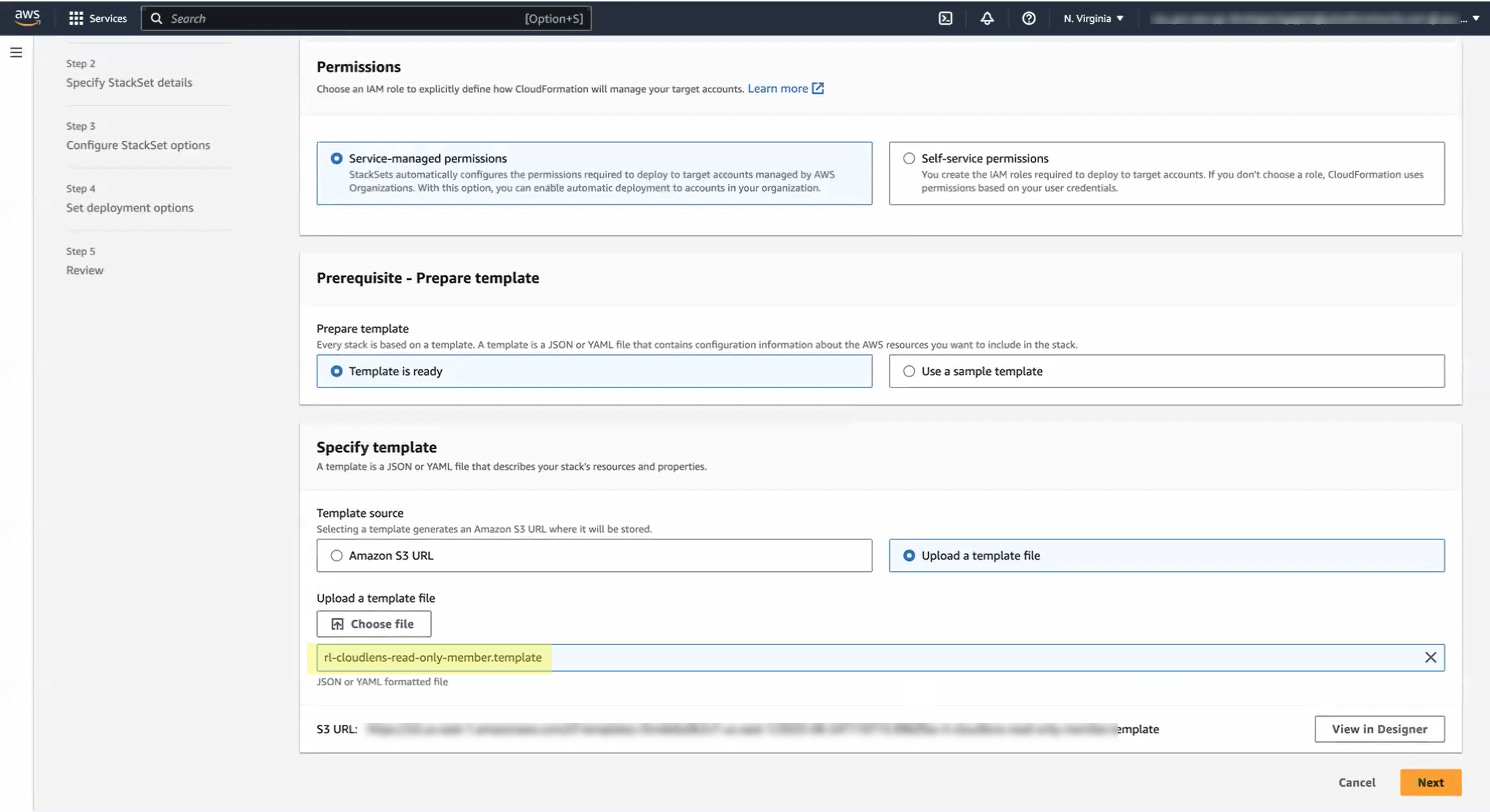This screenshot has width=1490, height=812.
Task: Proceed with the Next button
Action: (1431, 782)
